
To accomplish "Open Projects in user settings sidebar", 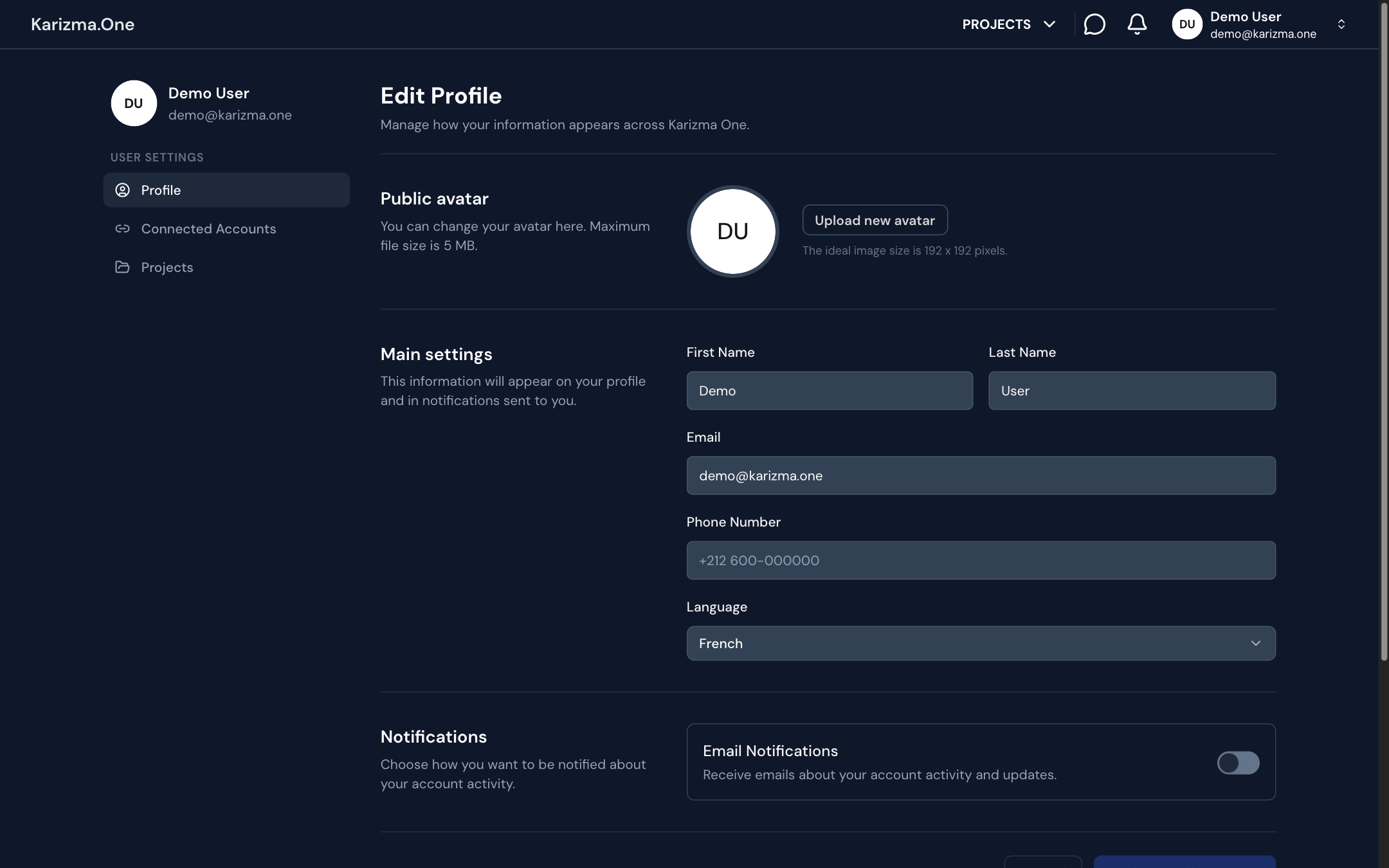I will tap(226, 267).
